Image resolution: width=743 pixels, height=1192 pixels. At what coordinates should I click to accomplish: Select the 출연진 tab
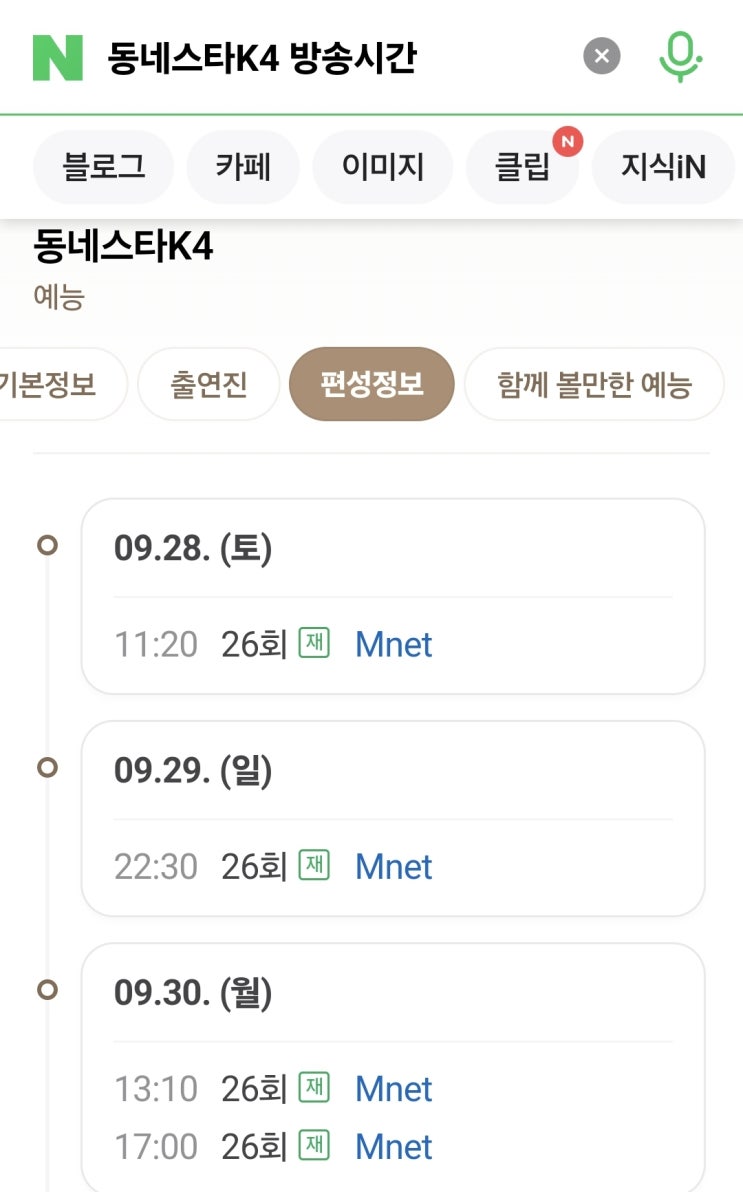[x=208, y=384]
